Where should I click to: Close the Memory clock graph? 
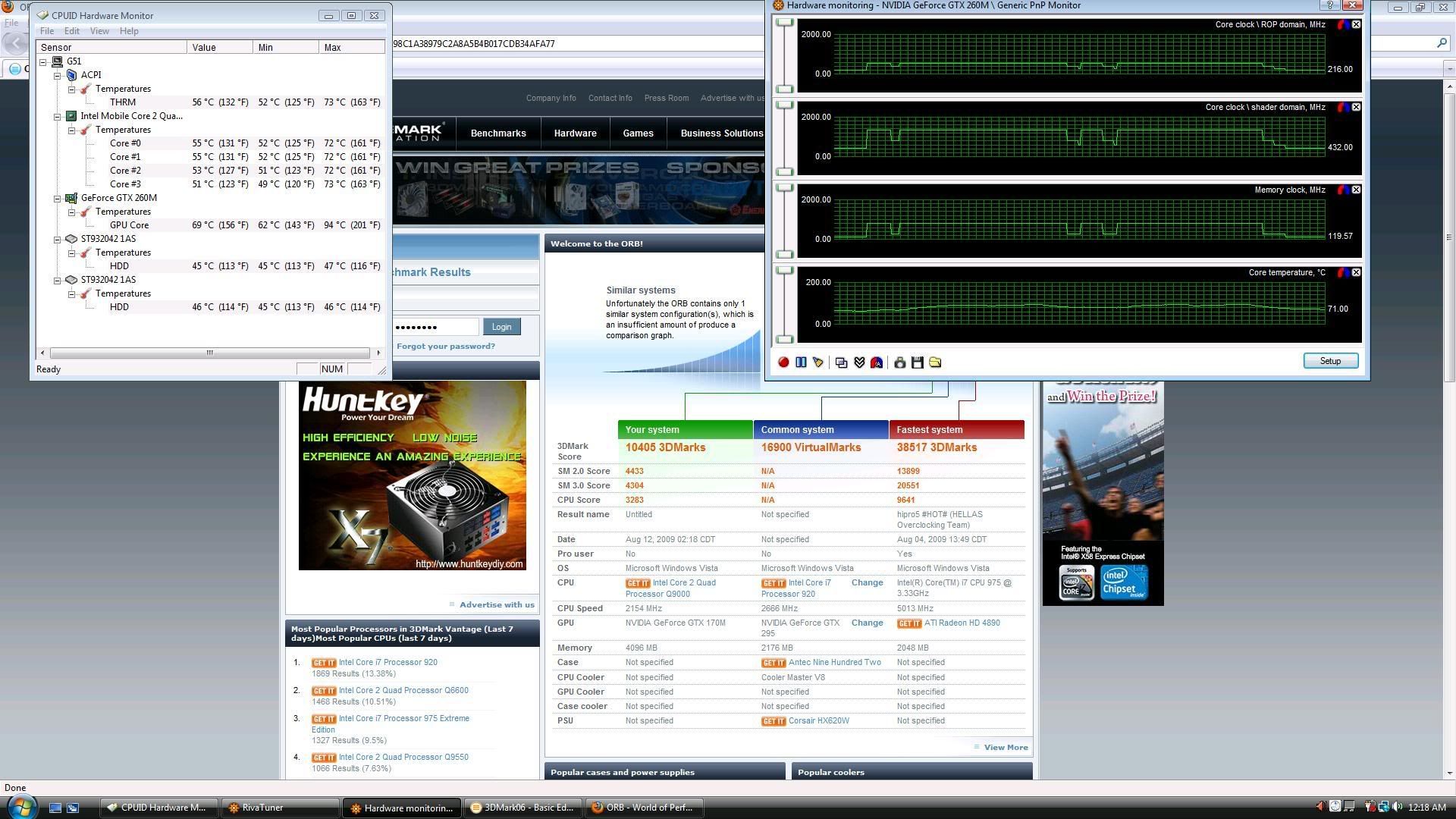point(1357,190)
